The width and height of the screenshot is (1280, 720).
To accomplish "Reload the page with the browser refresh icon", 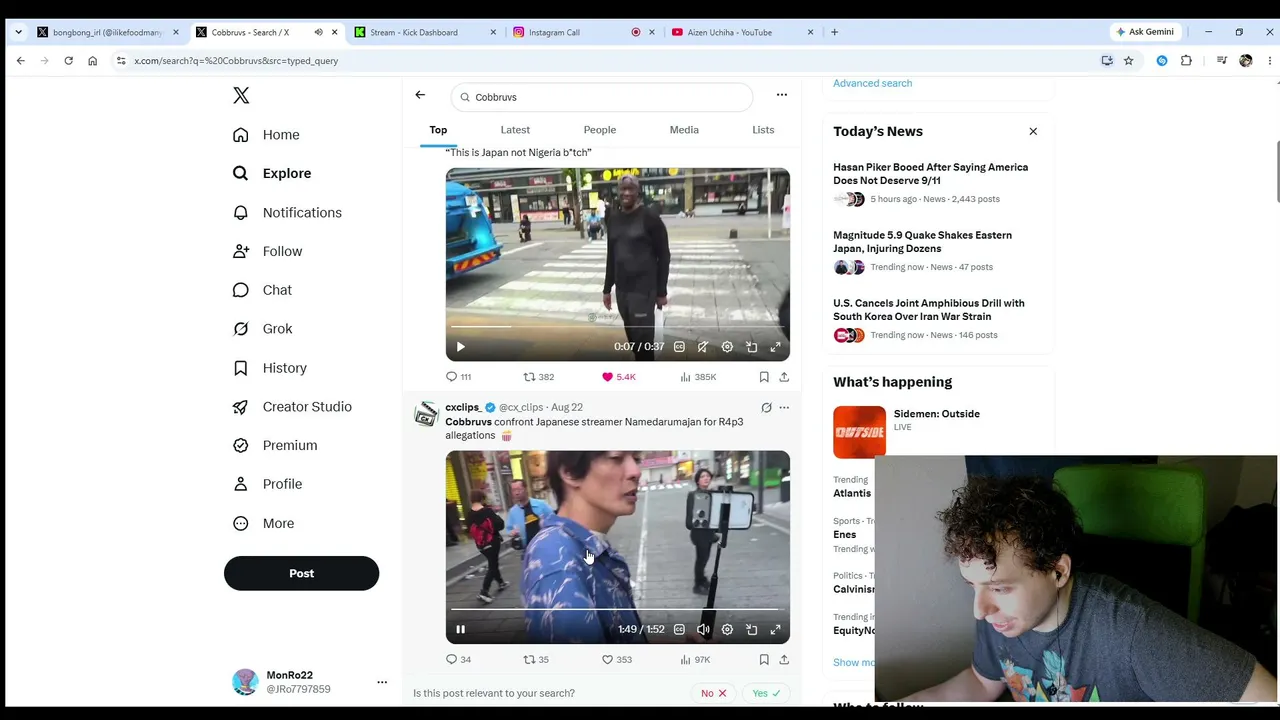I will coord(68,61).
